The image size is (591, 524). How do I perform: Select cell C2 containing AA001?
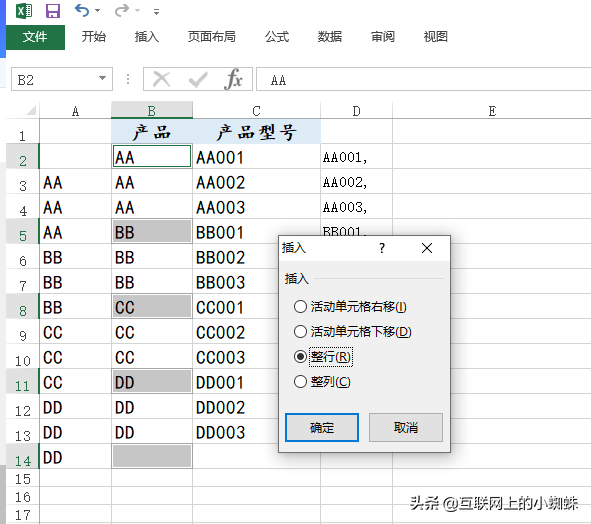[x=257, y=156]
